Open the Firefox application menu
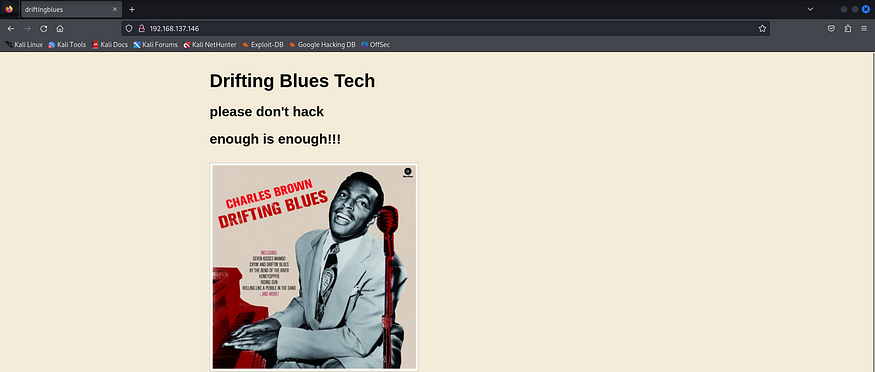This screenshot has height=372, width=875. coord(864,28)
